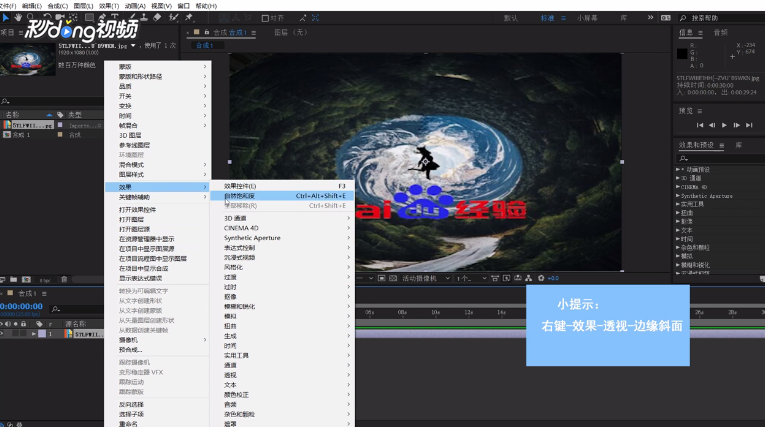Open the view layout '1个' dropdown

coord(471,278)
